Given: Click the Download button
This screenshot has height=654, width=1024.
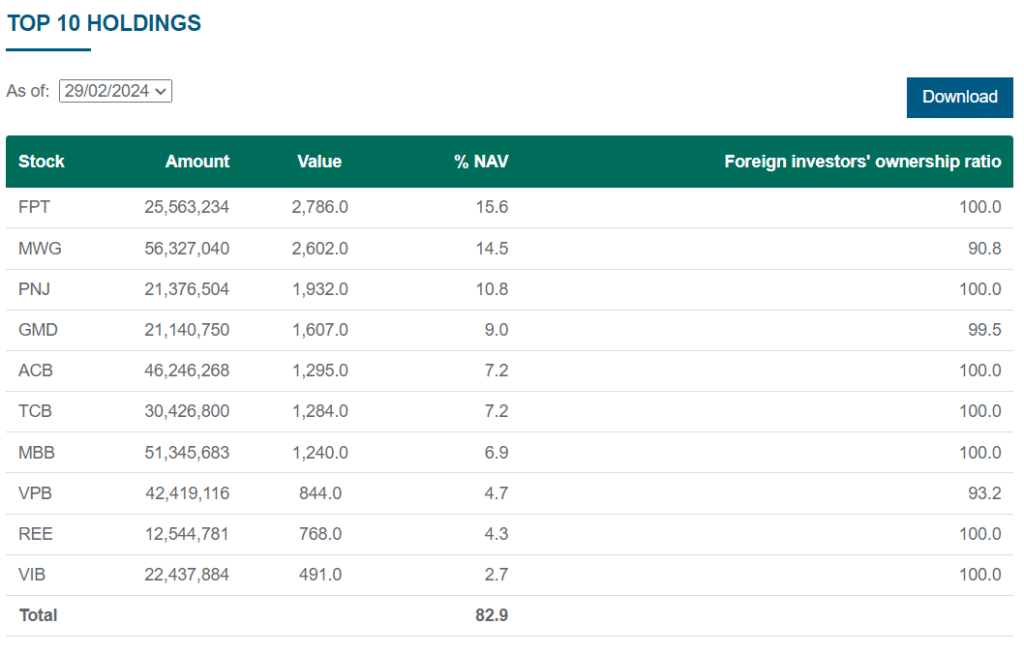Looking at the screenshot, I should (959, 97).
